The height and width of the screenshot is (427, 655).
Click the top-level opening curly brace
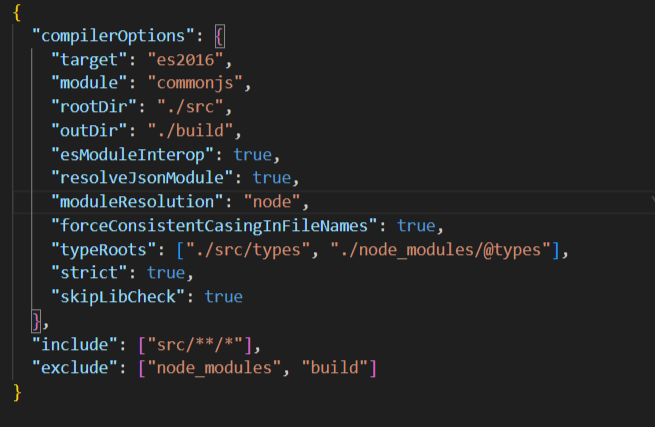tap(17, 13)
